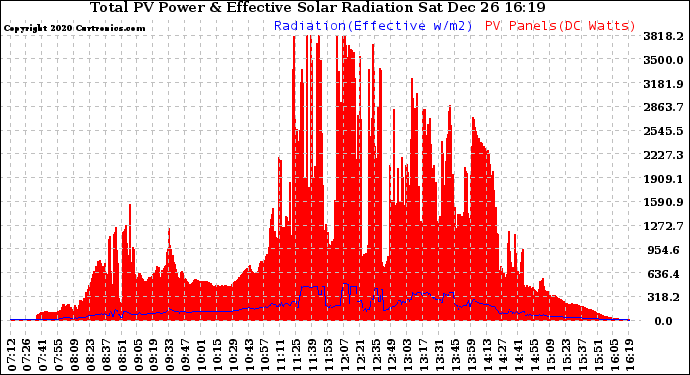Click the 07:12 time label

coord(11,355)
